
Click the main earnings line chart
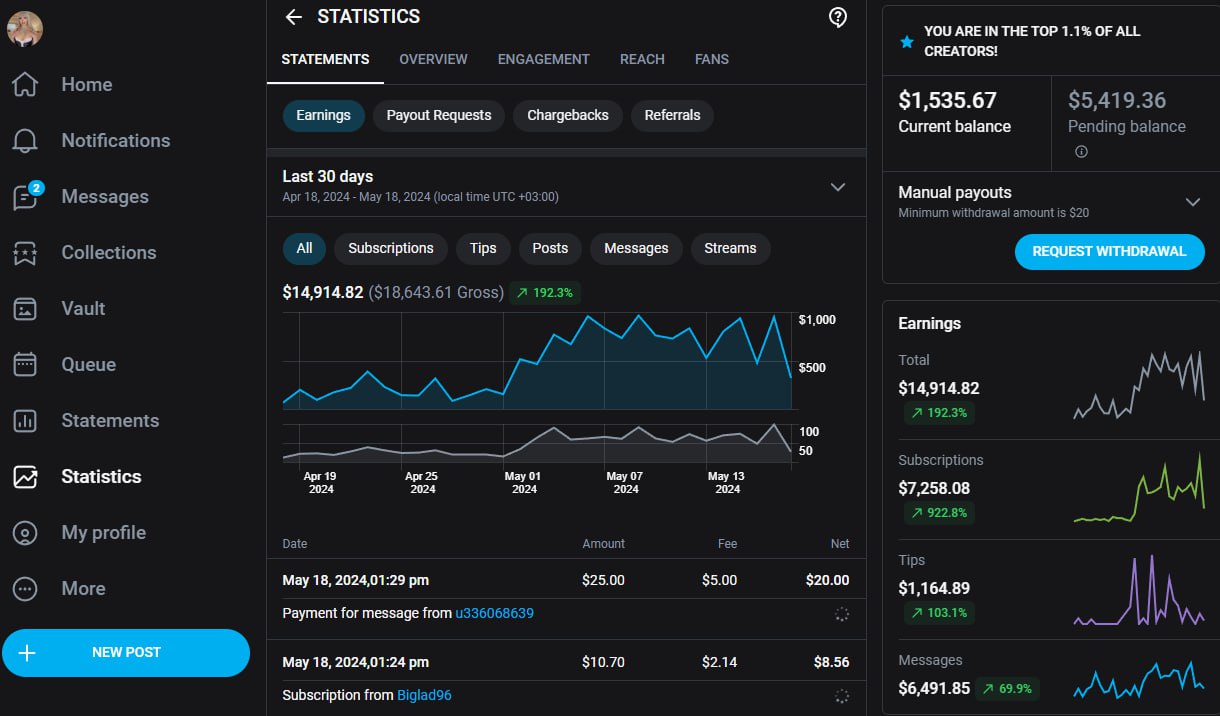538,361
